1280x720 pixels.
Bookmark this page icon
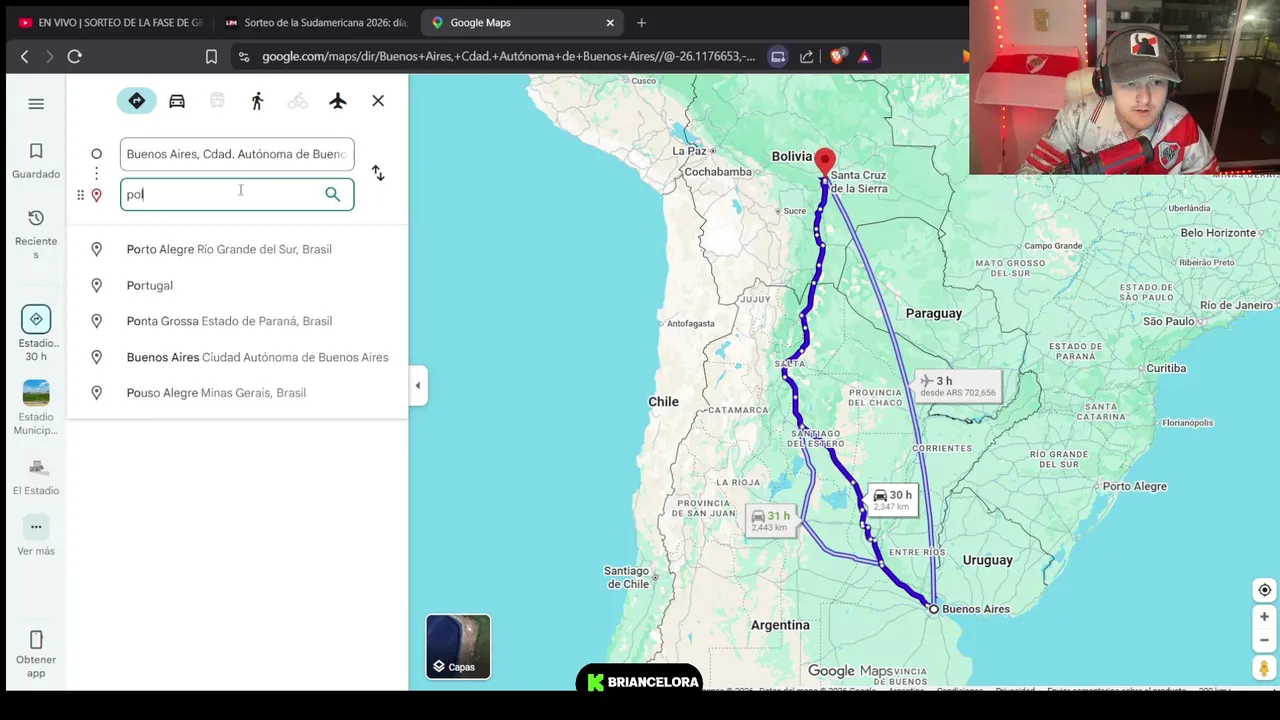pyautogui.click(x=211, y=57)
